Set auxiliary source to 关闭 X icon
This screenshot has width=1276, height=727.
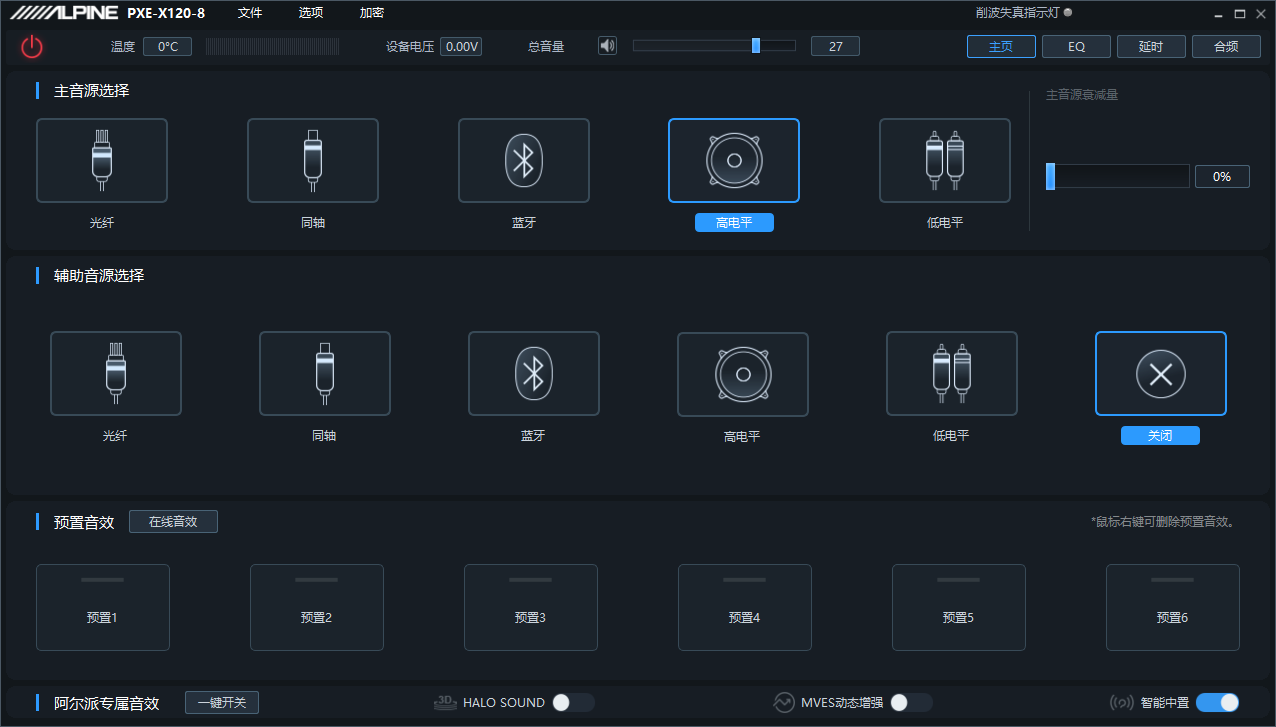(x=1160, y=374)
